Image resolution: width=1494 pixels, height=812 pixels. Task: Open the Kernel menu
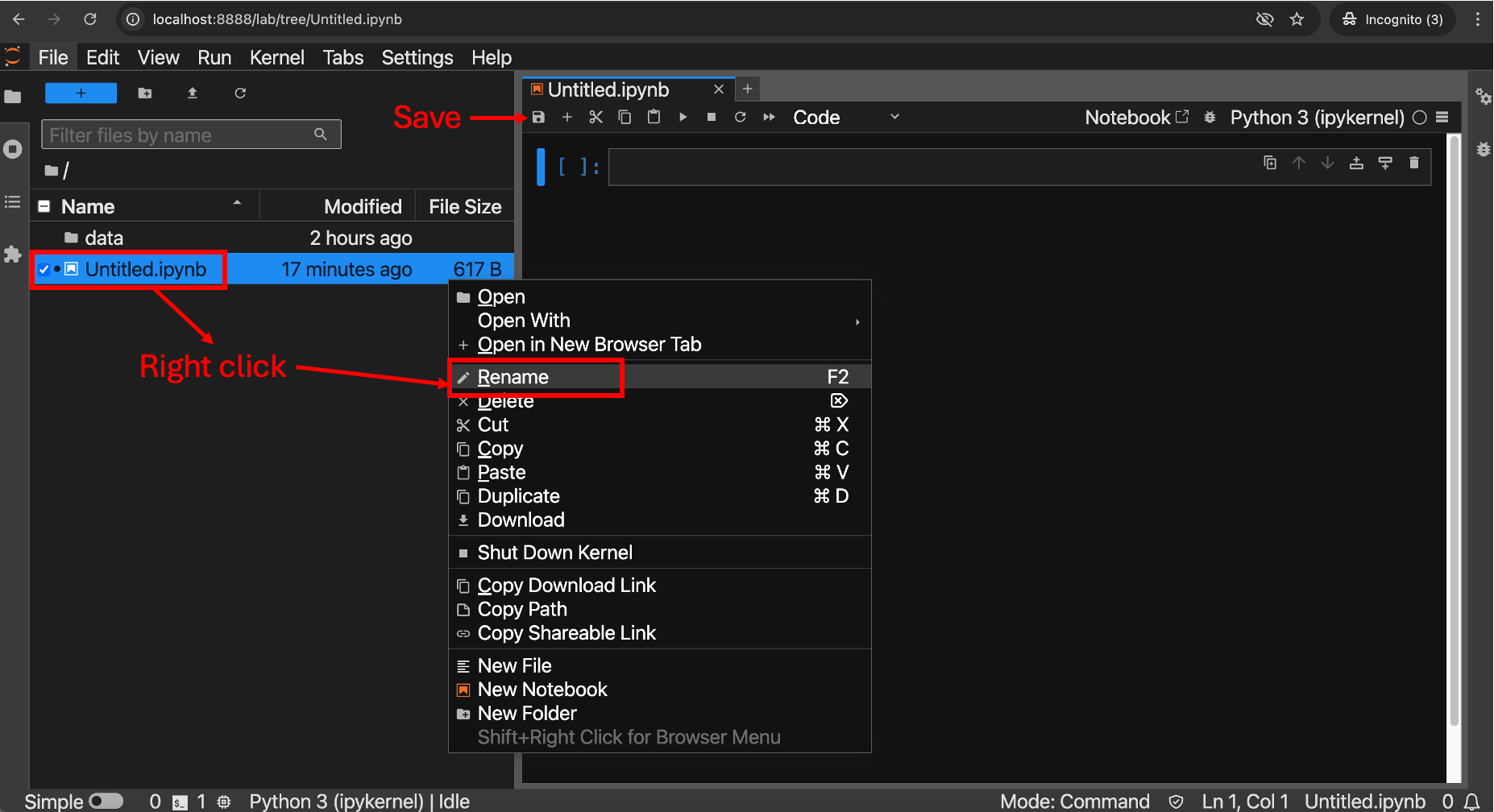276,58
